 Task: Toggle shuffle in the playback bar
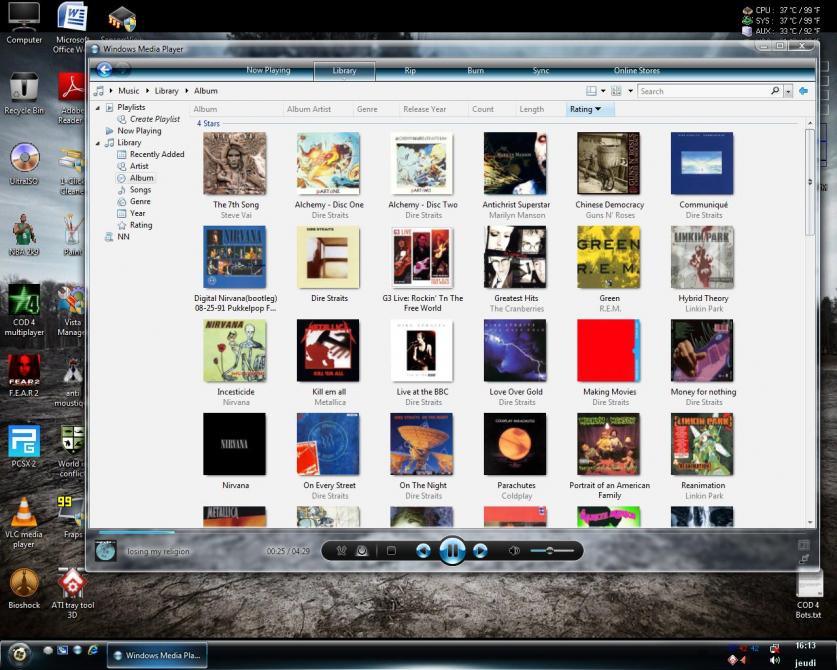coord(342,550)
